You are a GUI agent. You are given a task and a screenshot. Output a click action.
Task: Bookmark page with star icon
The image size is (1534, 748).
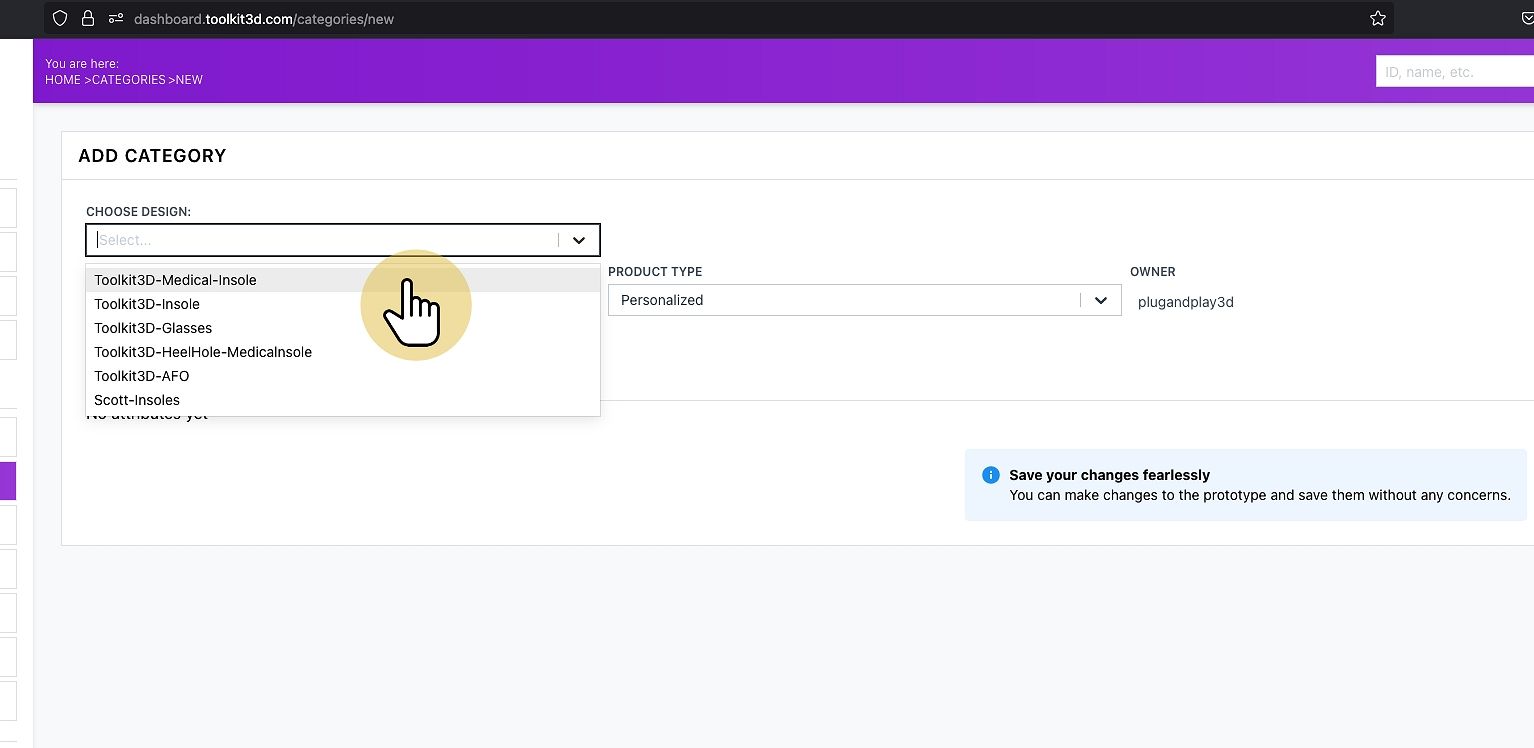click(1377, 19)
